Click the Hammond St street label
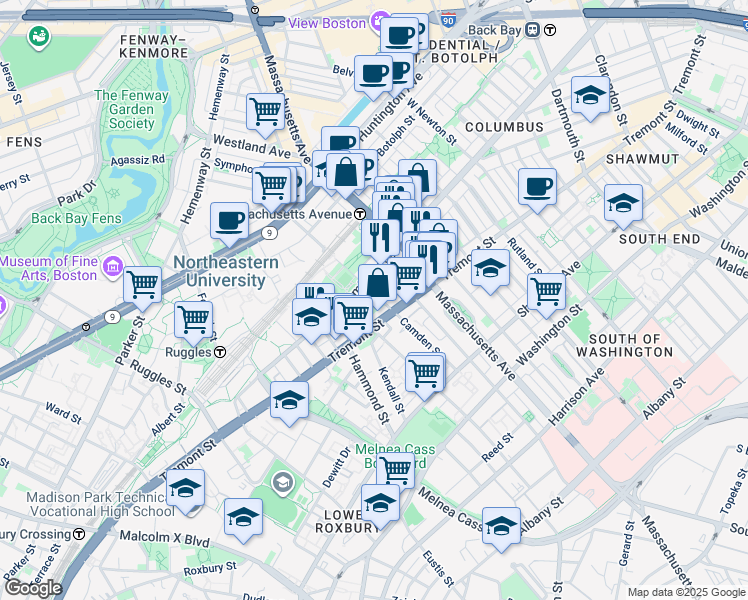The width and height of the screenshot is (748, 600). 369,389
